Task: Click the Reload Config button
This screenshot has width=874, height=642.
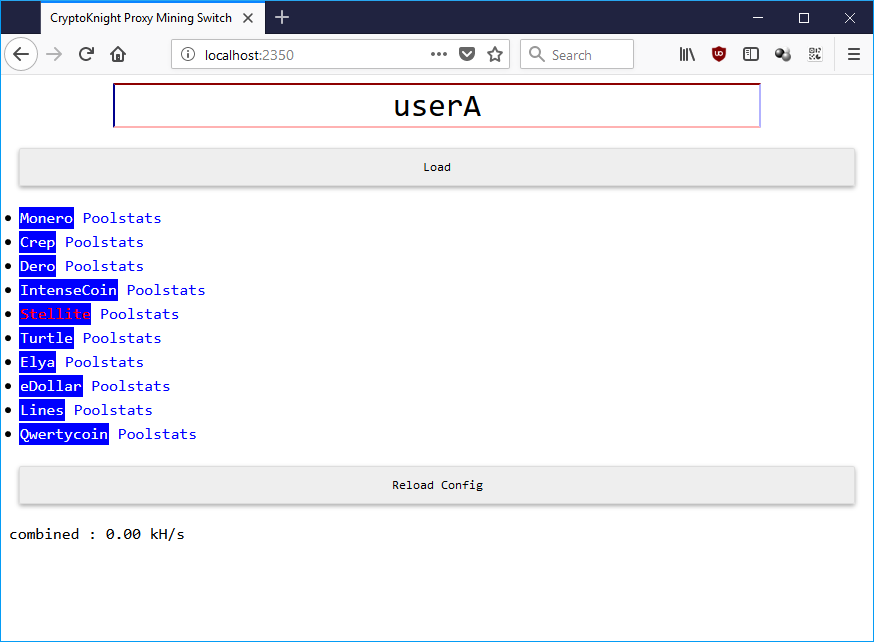Action: (x=437, y=485)
